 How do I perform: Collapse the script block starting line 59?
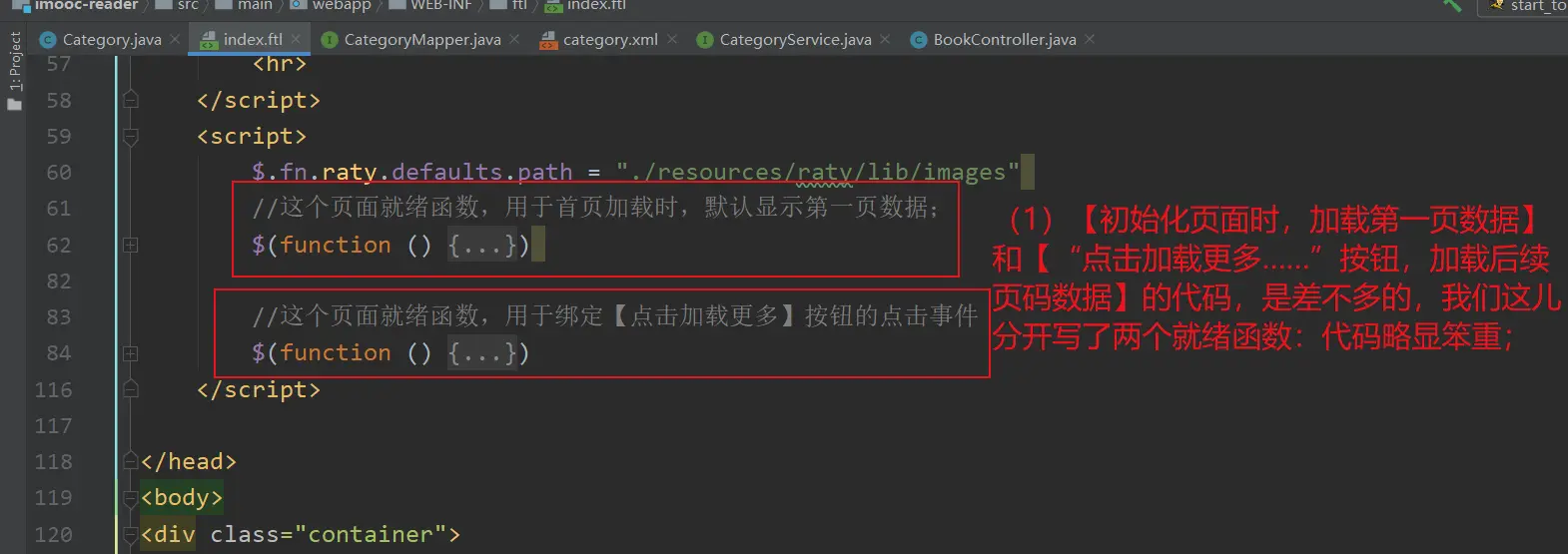click(130, 137)
